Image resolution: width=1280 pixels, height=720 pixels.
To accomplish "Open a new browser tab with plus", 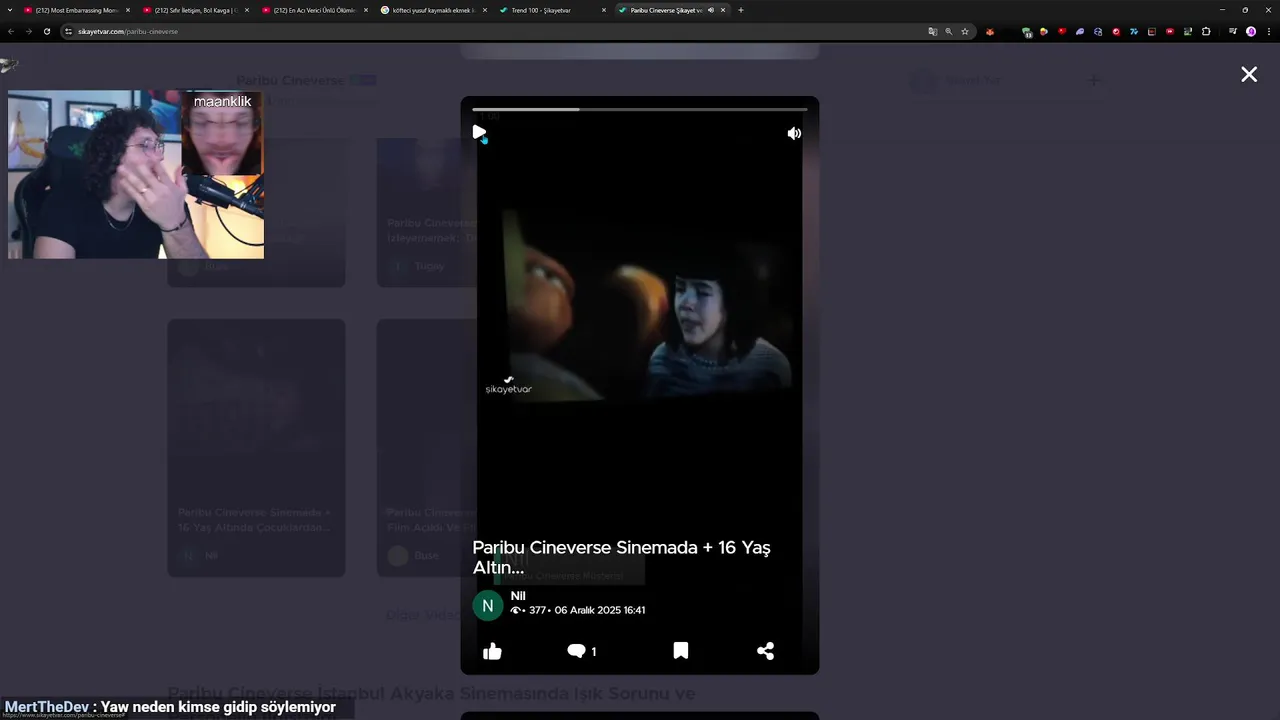I will click(741, 10).
